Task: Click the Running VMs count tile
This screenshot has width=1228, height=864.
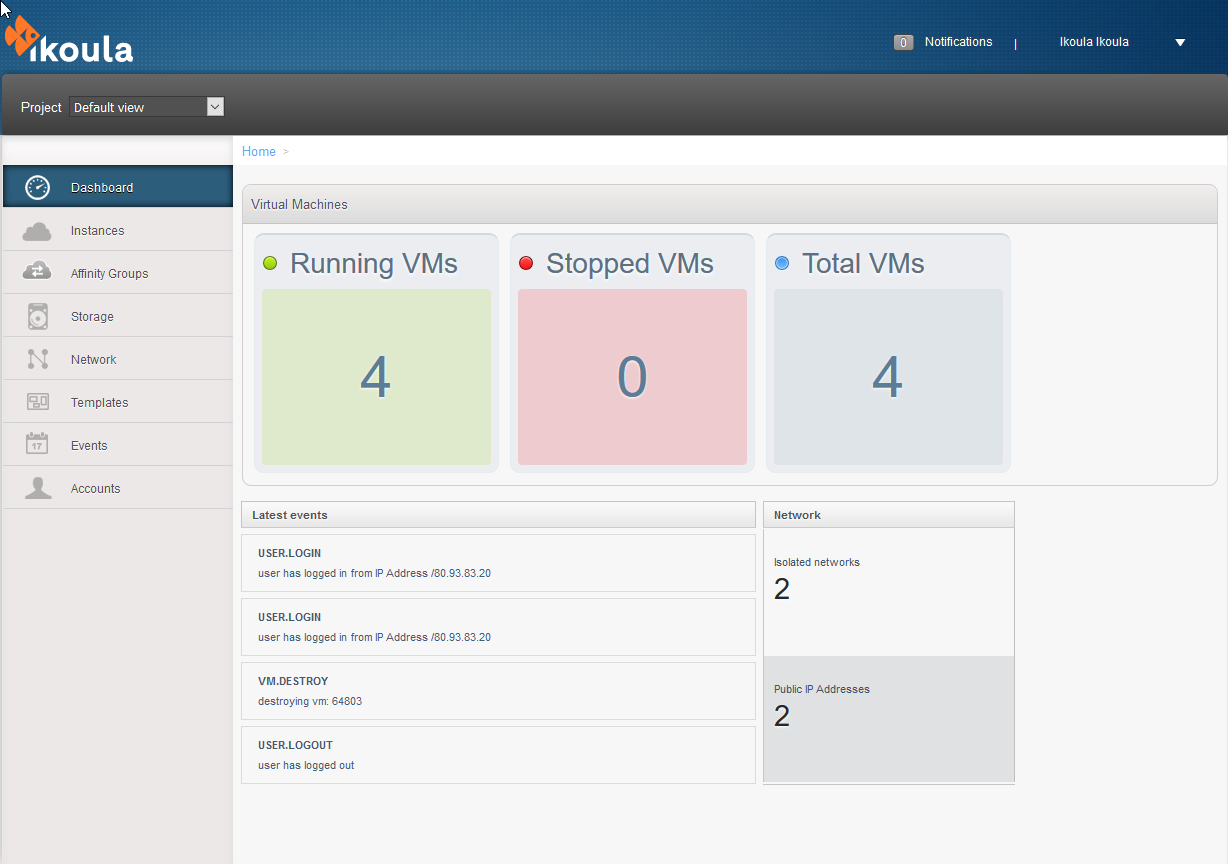Action: click(x=376, y=377)
